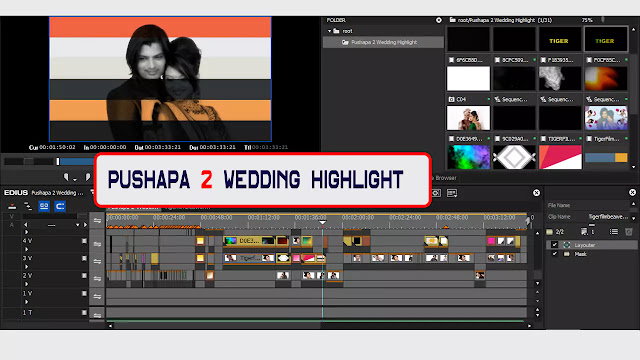640x360 pixels.
Task: Toggle insert/overwrite mode icon in timeline toolbar
Action: click(x=12, y=207)
